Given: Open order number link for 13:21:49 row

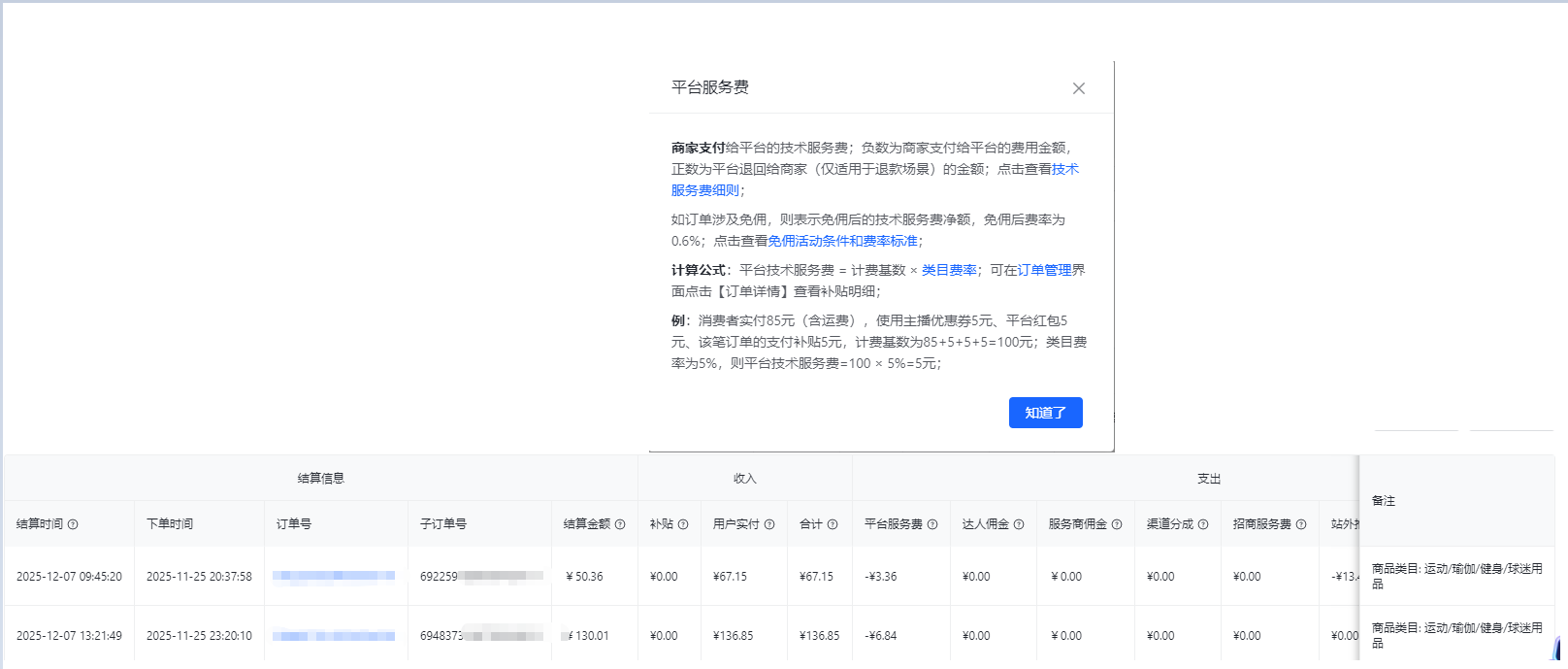Looking at the screenshot, I should (334, 636).
